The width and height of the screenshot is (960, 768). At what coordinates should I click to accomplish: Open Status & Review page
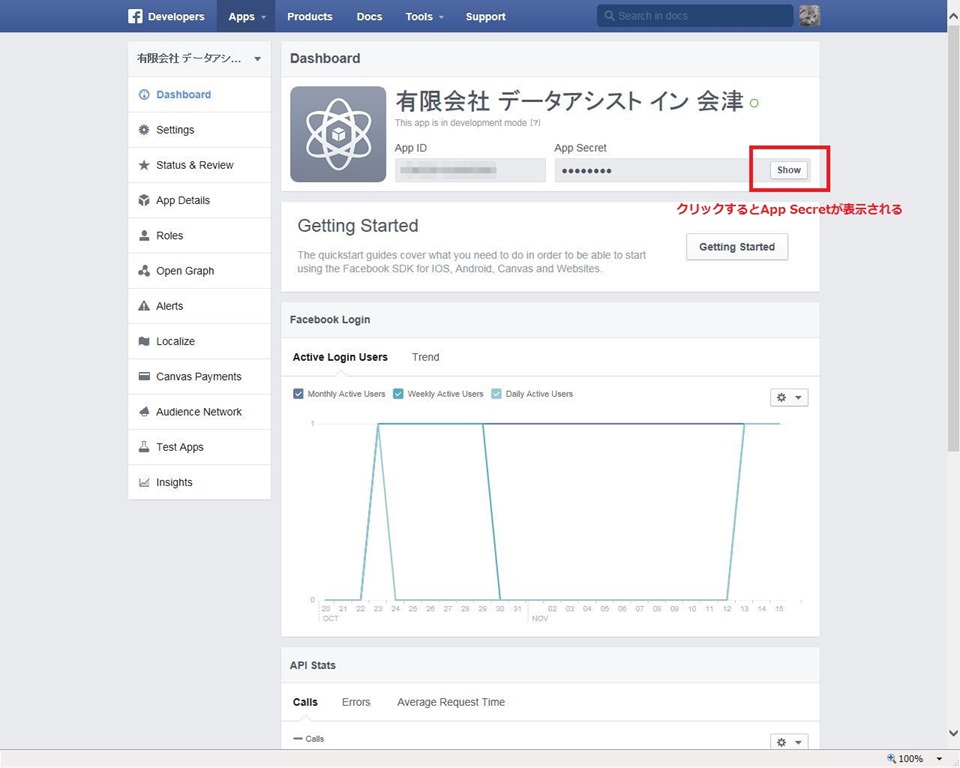[200, 165]
